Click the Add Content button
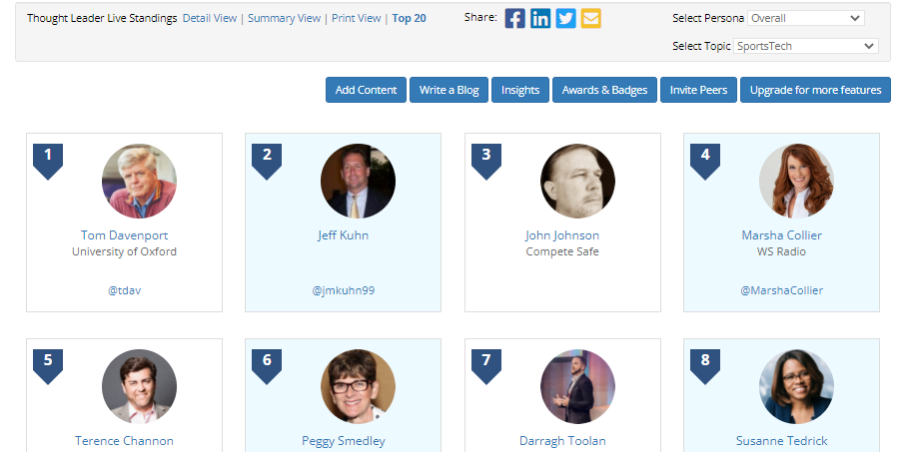This screenshot has height=452, width=904. tap(366, 90)
